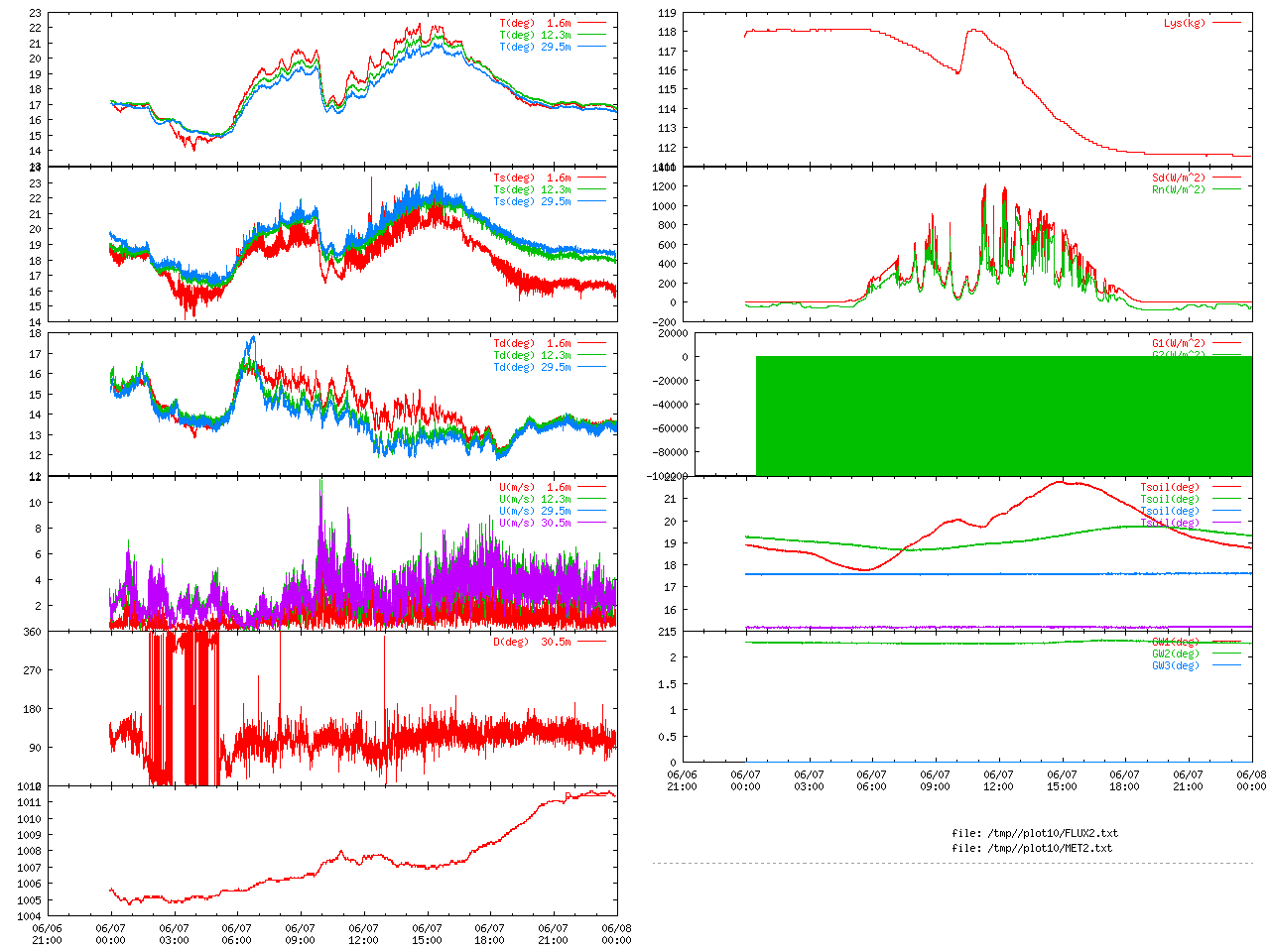Click "06/06 21:00" under the GW plot
The image size is (1270, 952).
(682, 780)
